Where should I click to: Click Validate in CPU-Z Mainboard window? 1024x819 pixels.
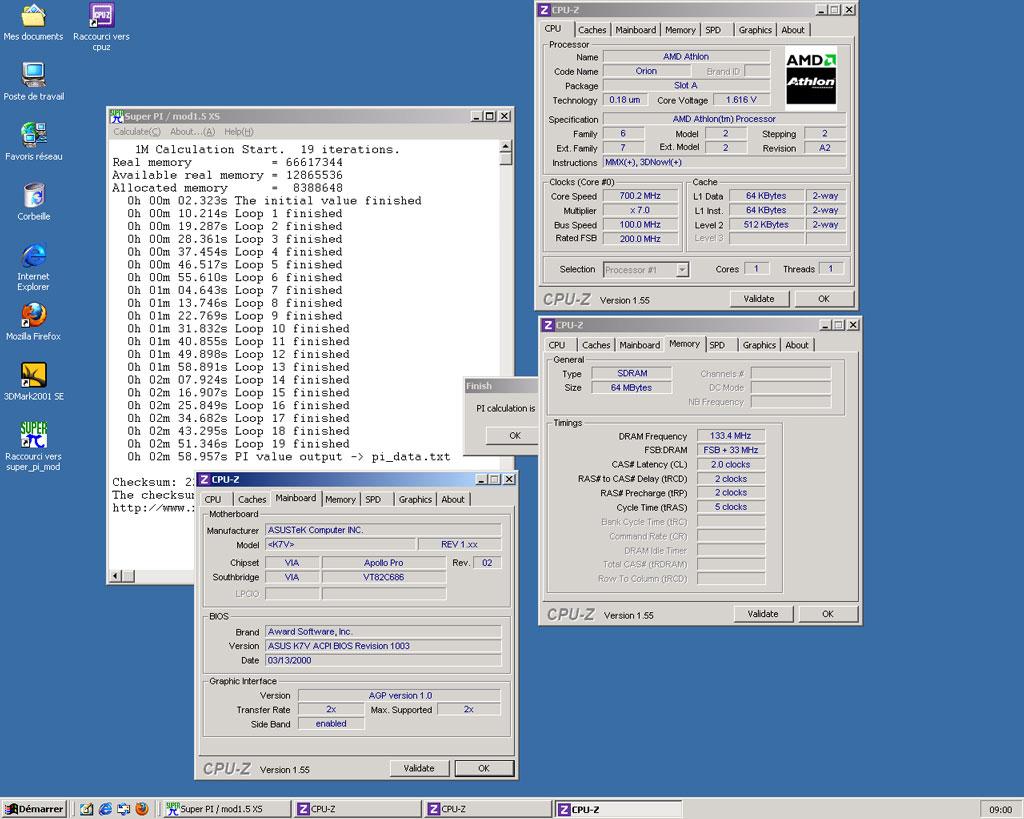click(x=419, y=768)
